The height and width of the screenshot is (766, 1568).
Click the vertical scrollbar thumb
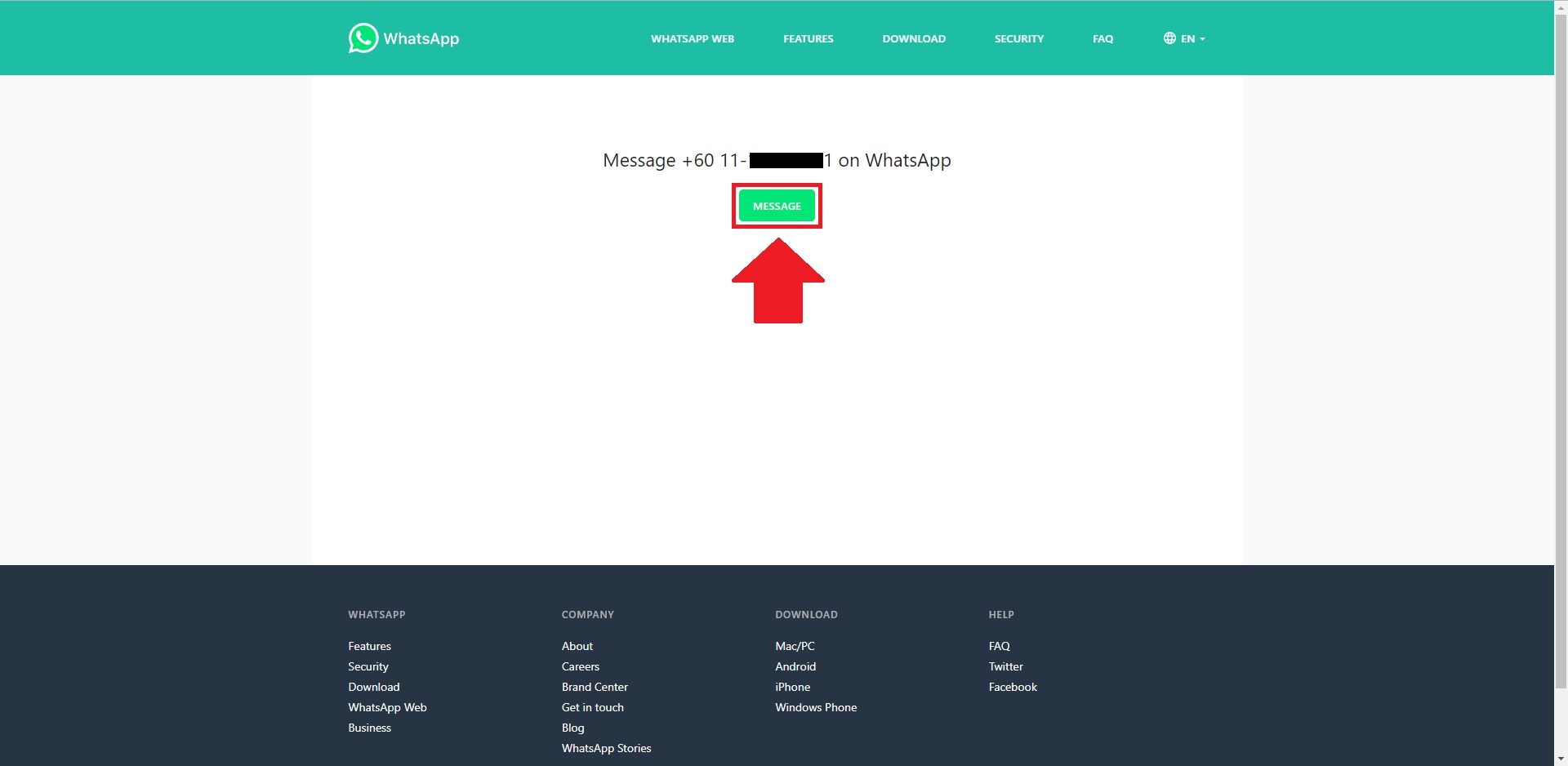point(1561,351)
